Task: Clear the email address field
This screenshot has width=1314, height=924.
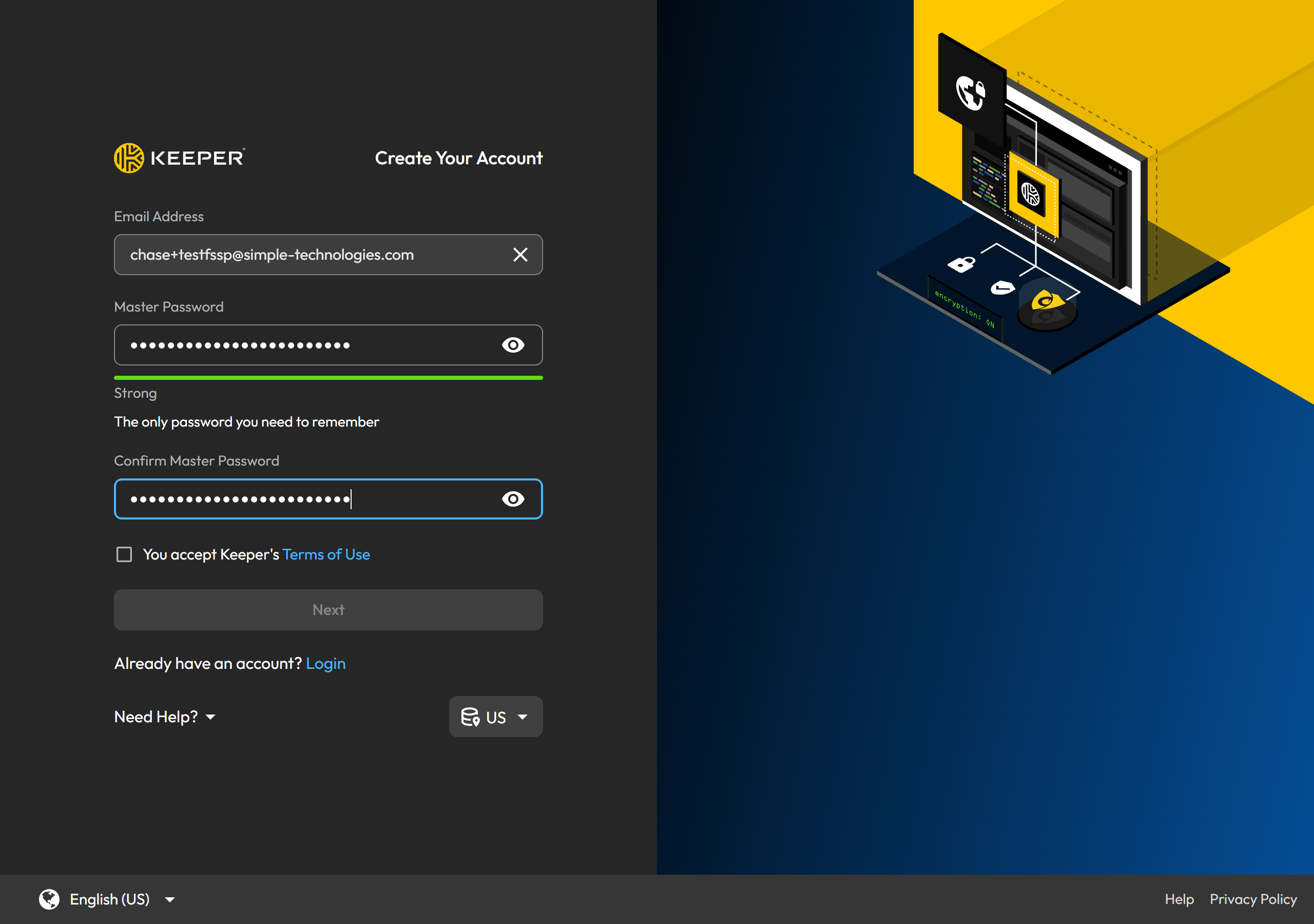Action: point(519,255)
